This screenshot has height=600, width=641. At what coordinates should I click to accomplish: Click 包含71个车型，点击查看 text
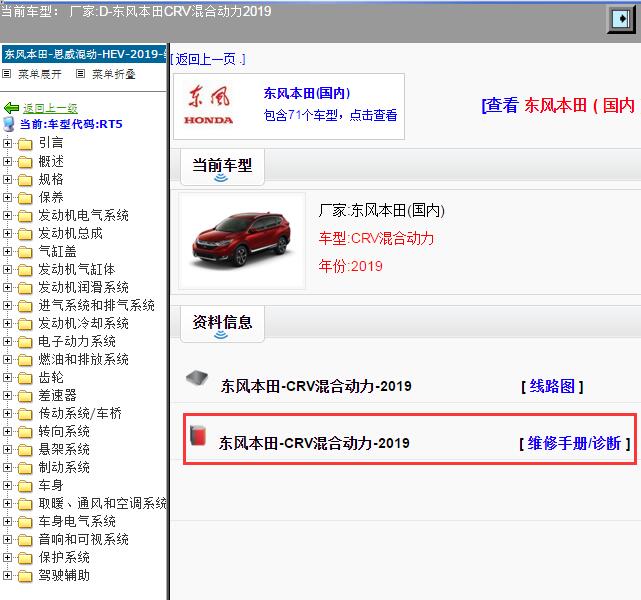coord(330,115)
